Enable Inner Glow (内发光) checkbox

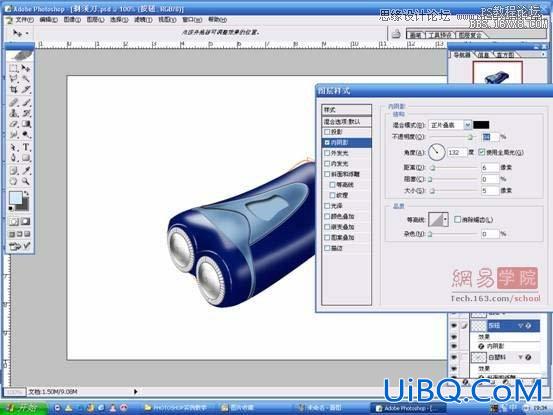coord(327,164)
